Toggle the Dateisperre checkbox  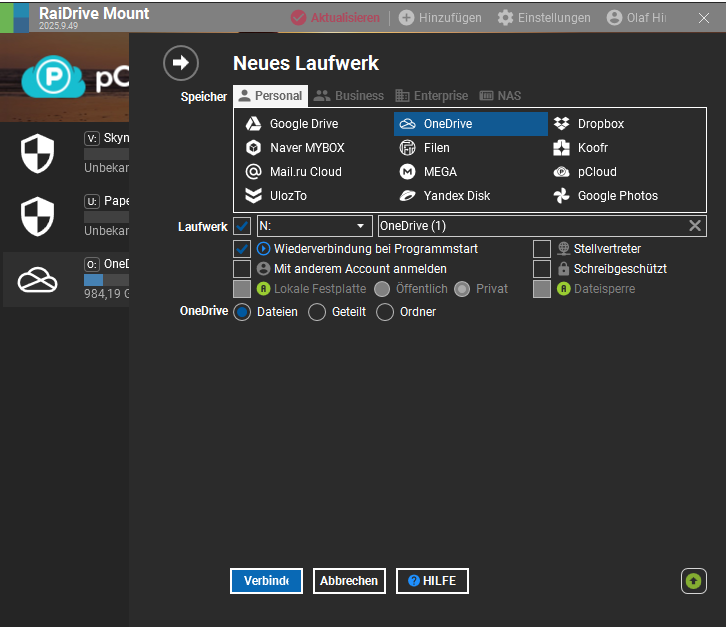coord(542,289)
